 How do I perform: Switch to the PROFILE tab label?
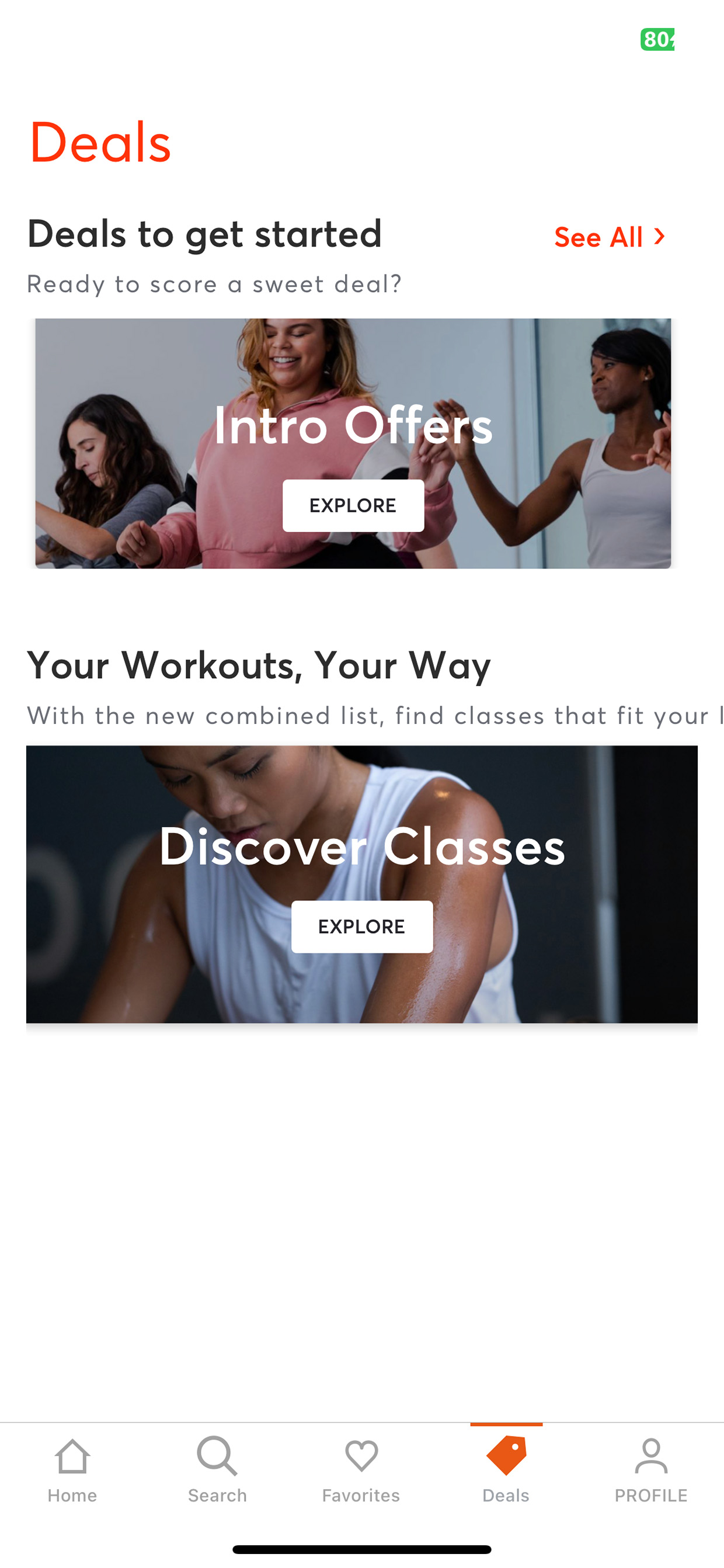[651, 1496]
